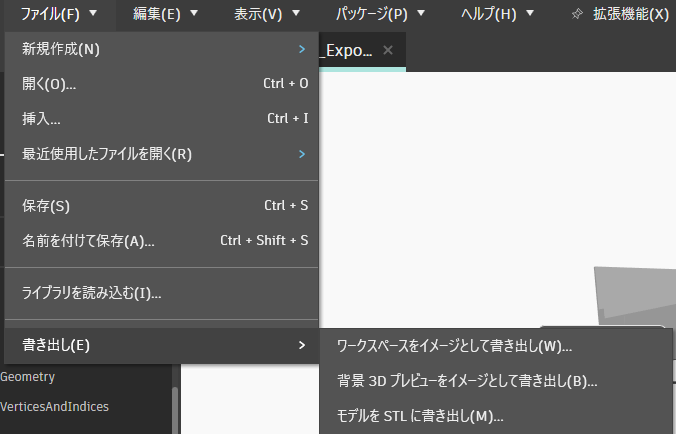676x434 pixels.
Task: Click dropdown arrow next to 表示(V)
Action: pos(296,13)
